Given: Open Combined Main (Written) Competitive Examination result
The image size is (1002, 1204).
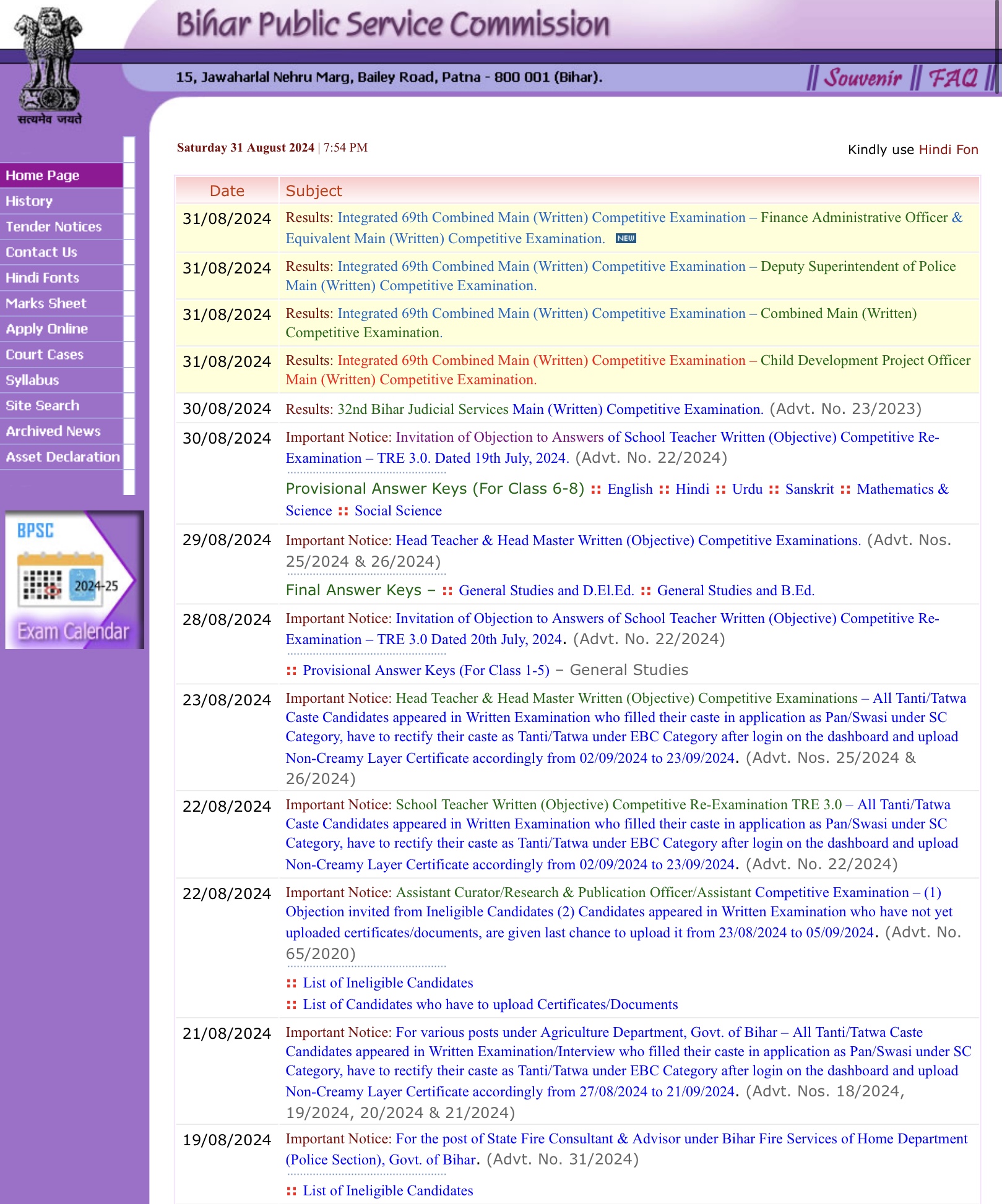Looking at the screenshot, I should tap(601, 323).
